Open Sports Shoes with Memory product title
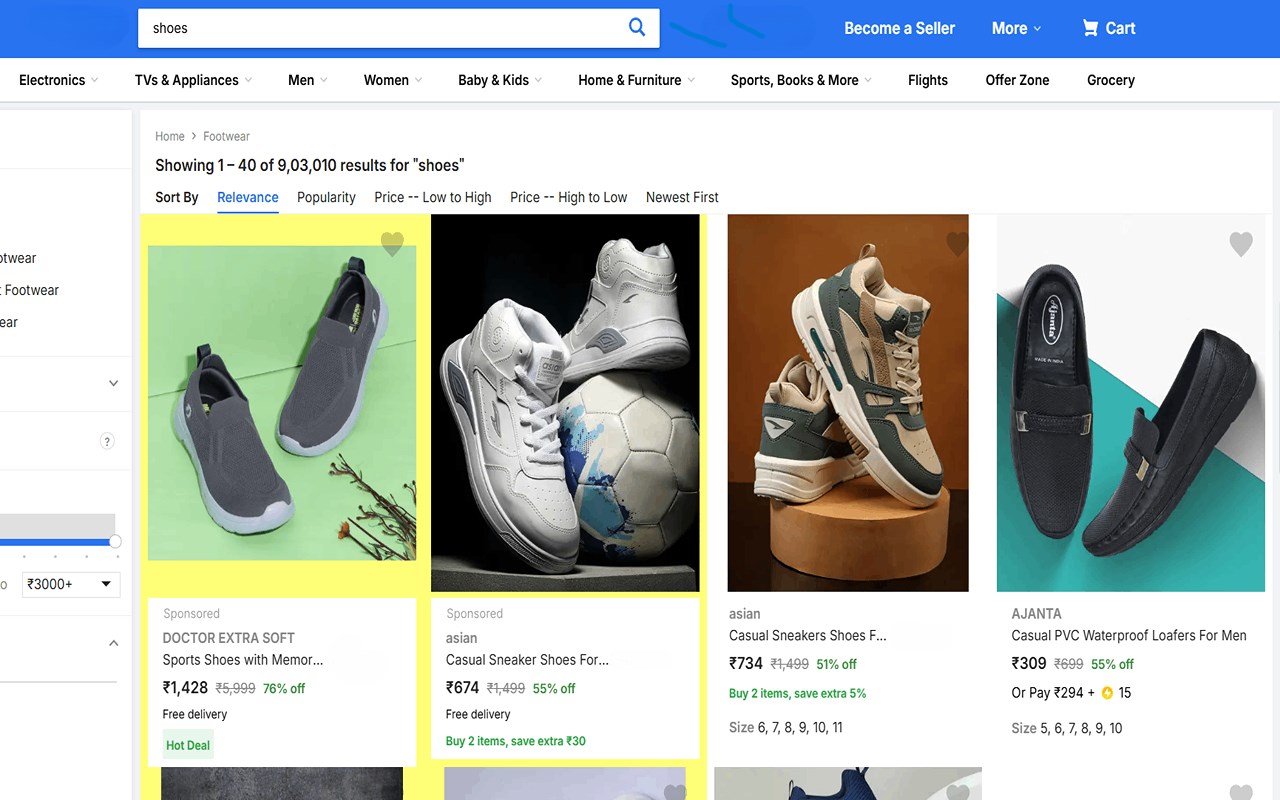This screenshot has height=800, width=1280. (x=243, y=660)
